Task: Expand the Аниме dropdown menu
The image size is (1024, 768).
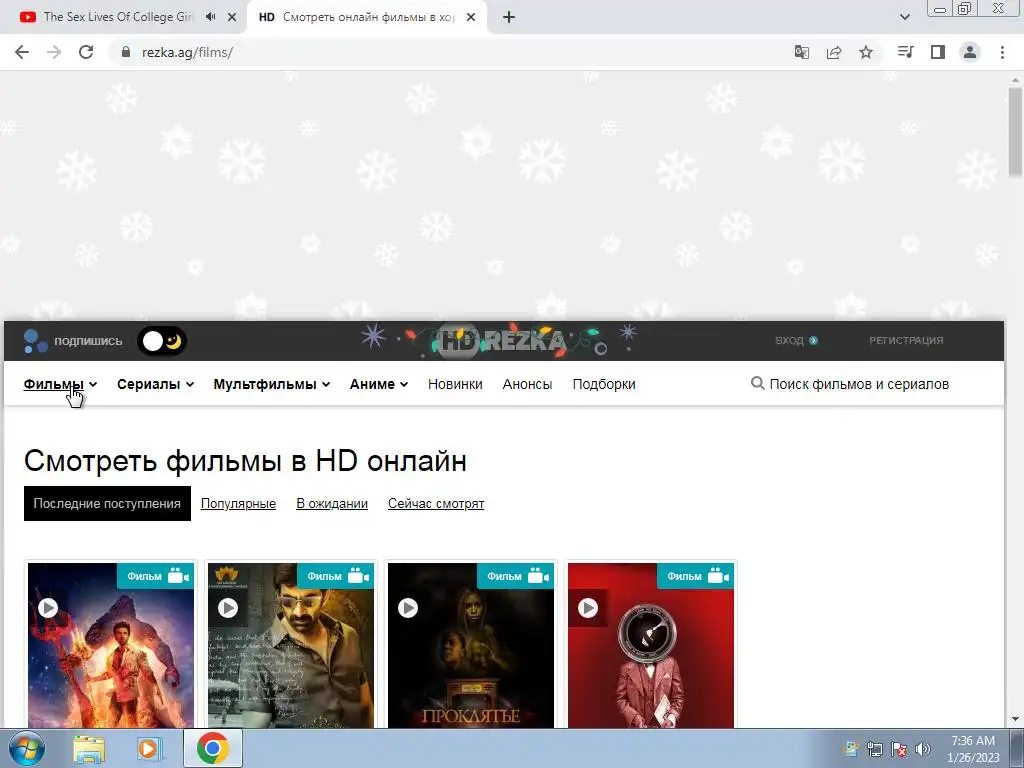Action: (x=379, y=384)
